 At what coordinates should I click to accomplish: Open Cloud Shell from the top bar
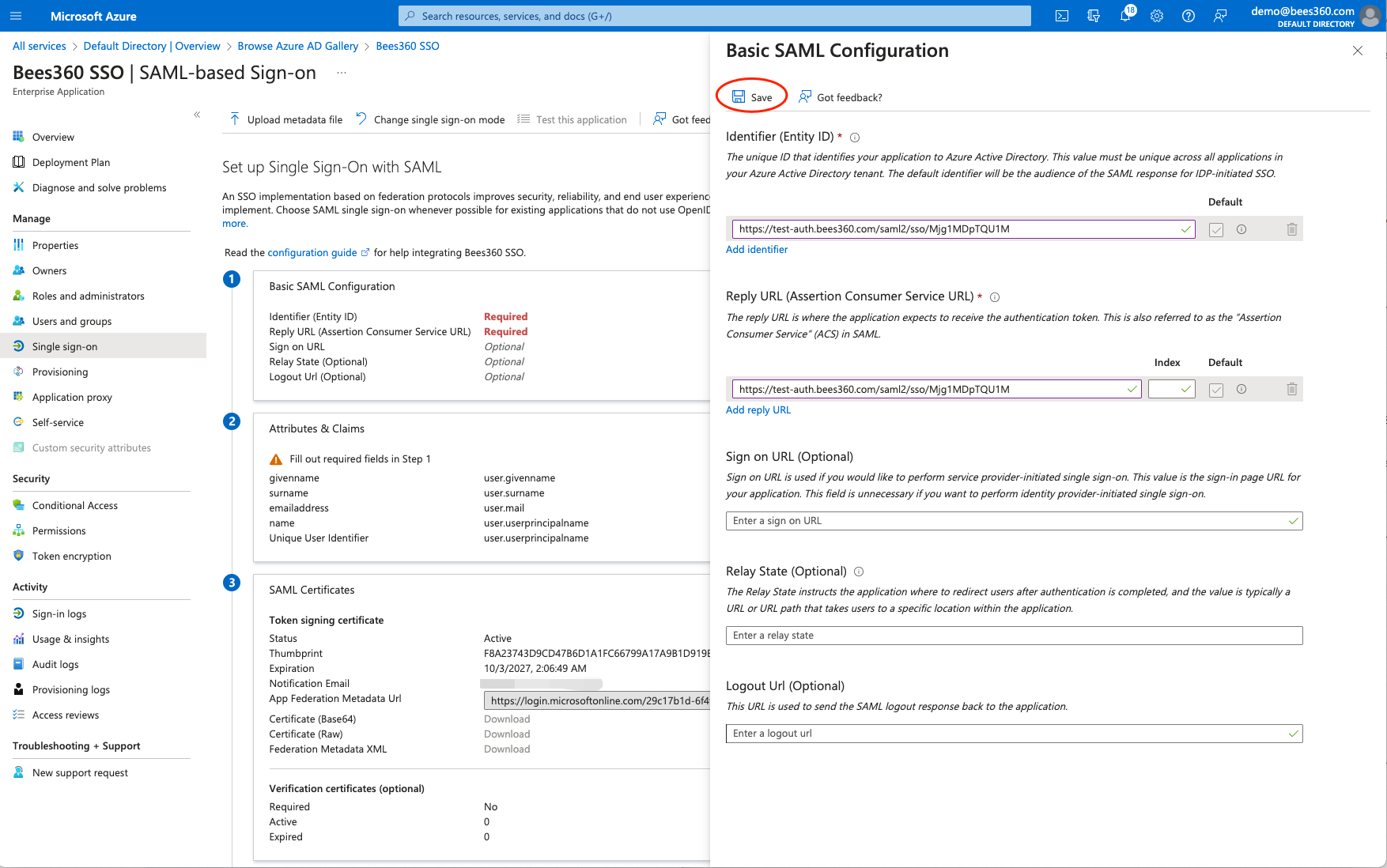tap(1062, 16)
